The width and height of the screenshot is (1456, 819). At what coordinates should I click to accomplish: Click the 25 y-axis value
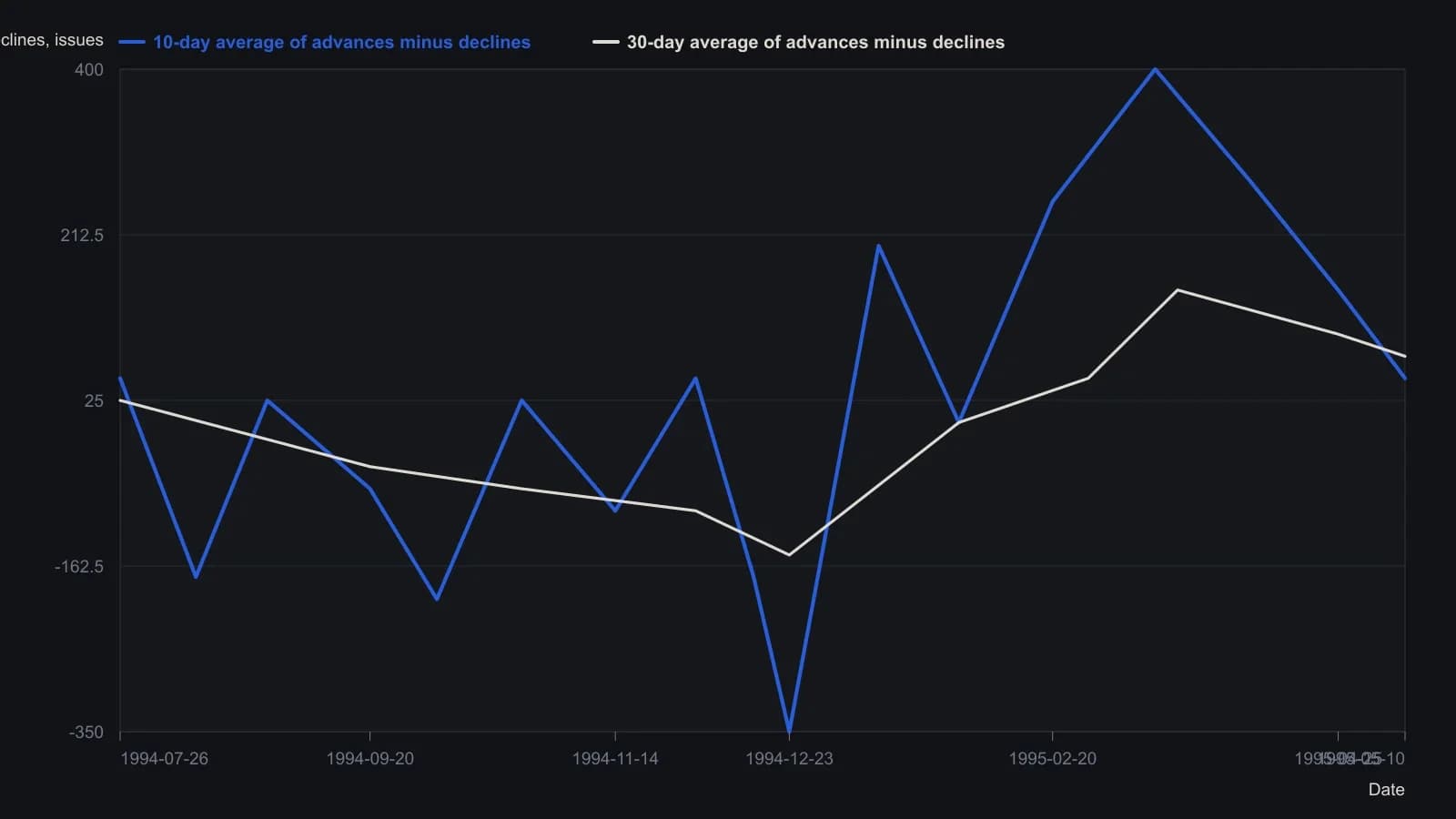(x=95, y=401)
